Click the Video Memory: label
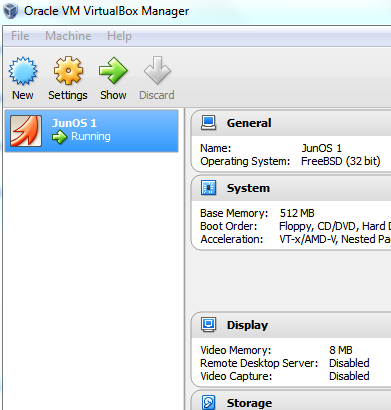This screenshot has height=410, width=391. coord(236,350)
